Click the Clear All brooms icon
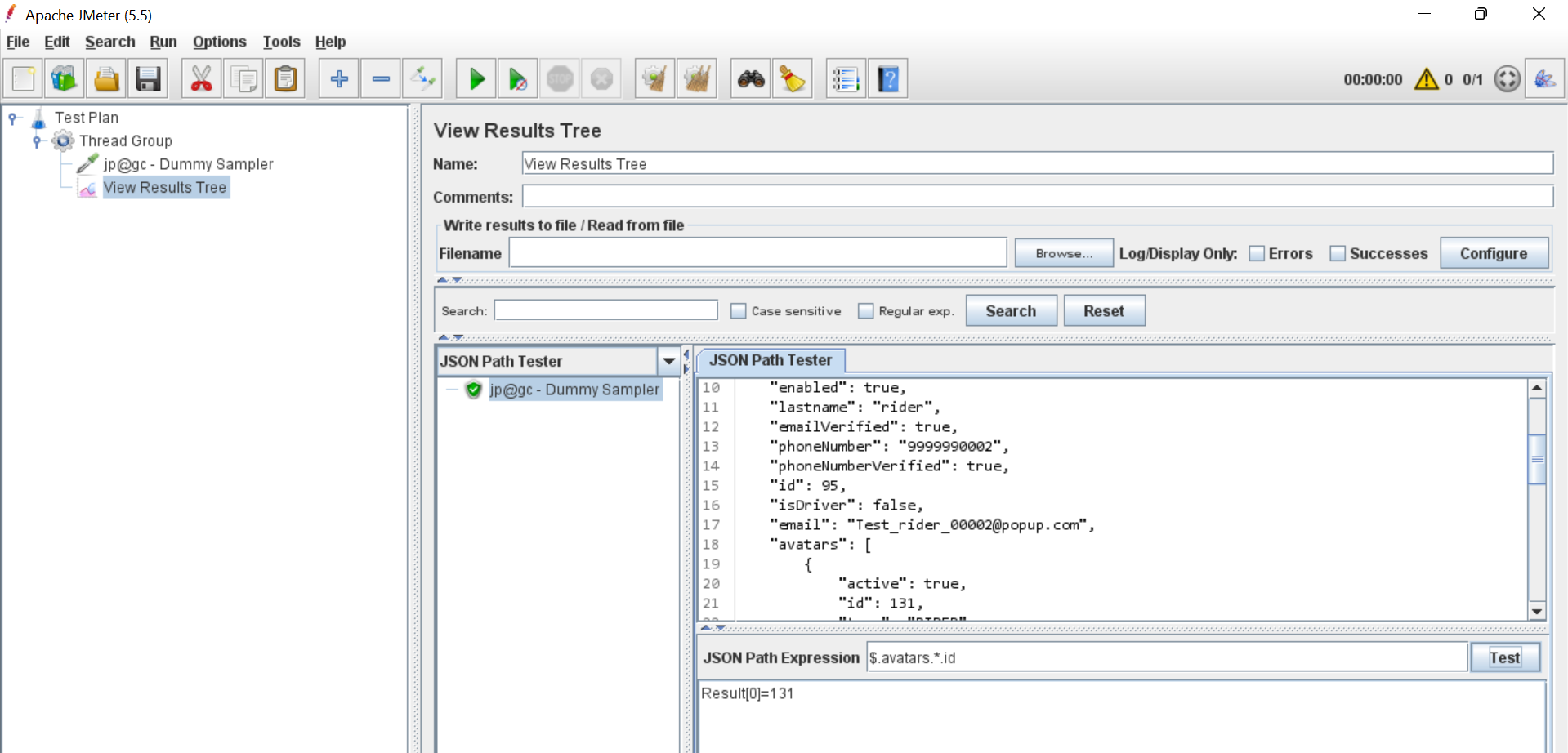Image resolution: width=1568 pixels, height=753 pixels. pos(697,79)
